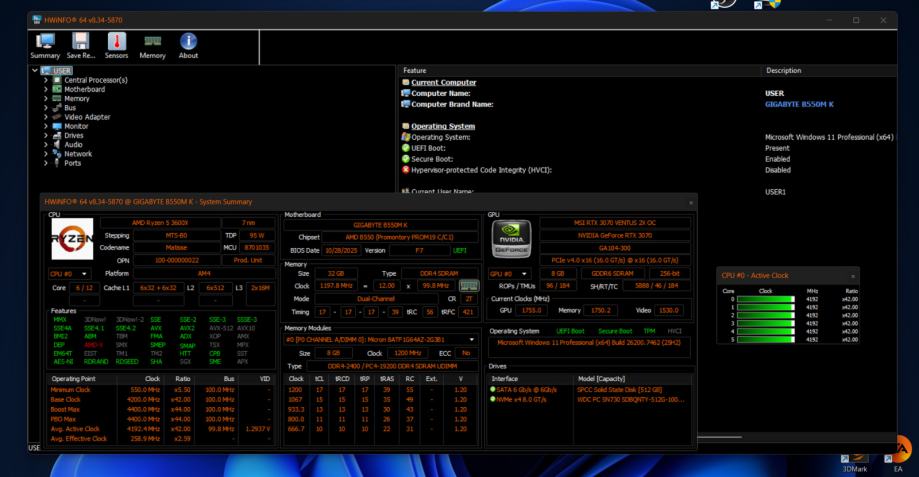Click the SATA drive status icon

pyautogui.click(x=493, y=389)
